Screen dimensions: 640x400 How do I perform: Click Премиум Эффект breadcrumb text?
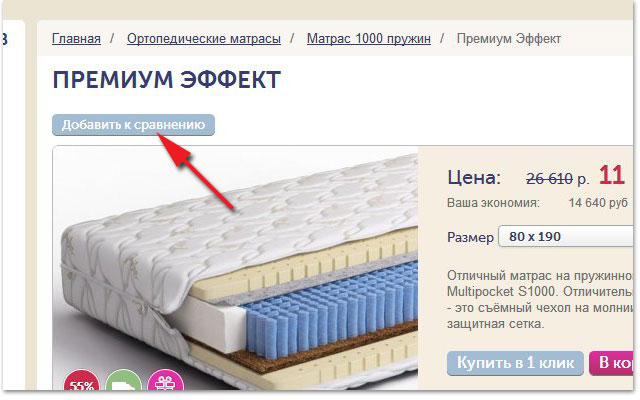509,39
